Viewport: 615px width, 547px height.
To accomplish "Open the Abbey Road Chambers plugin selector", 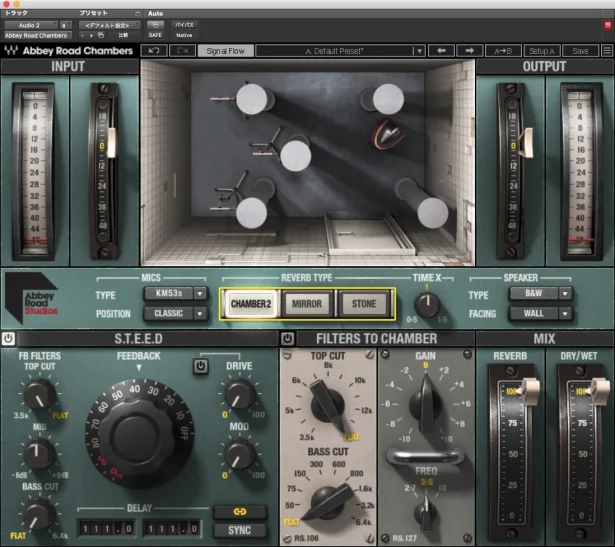I will (x=38, y=35).
